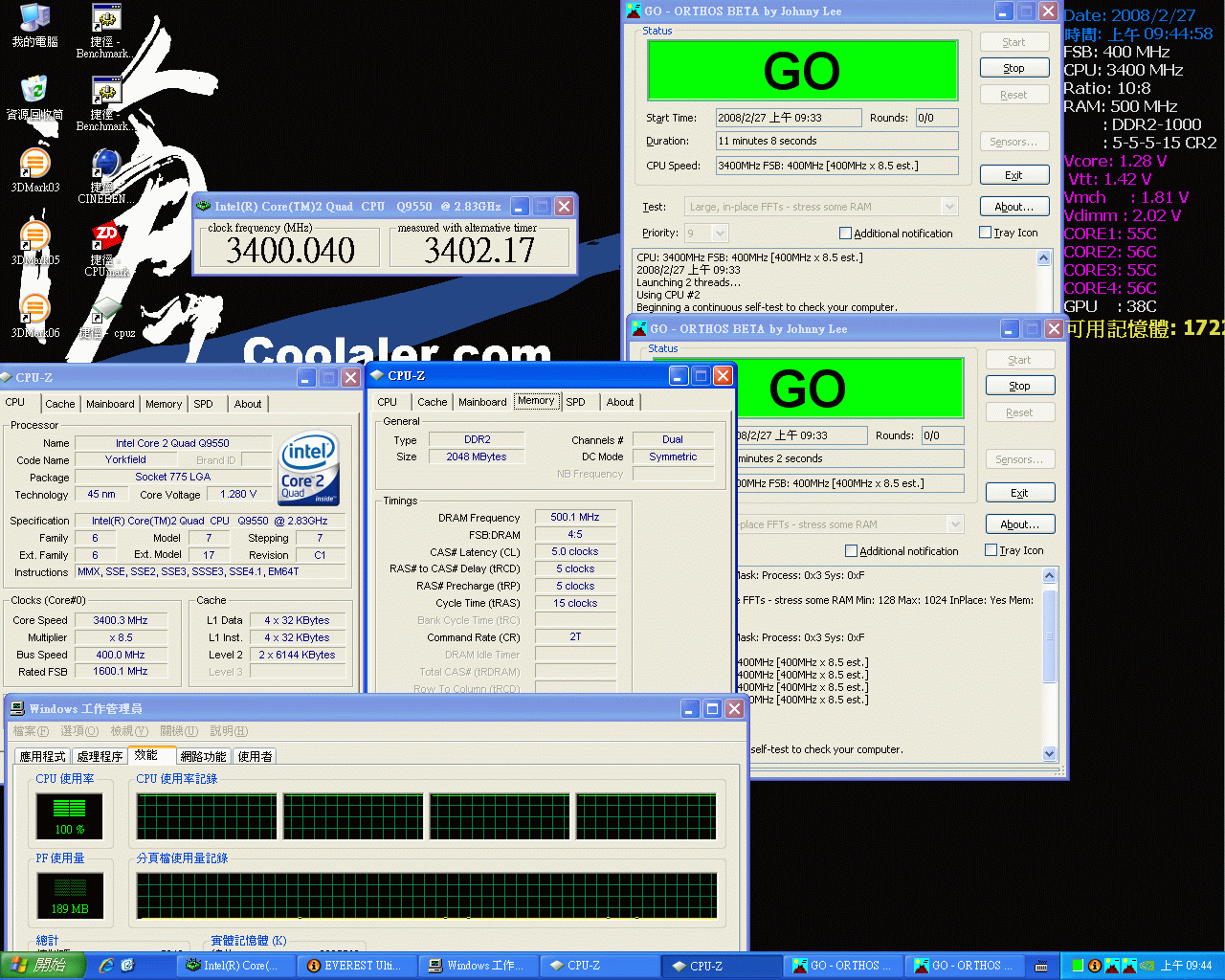Open 使用者 tab in Task Manager

pyautogui.click(x=255, y=756)
